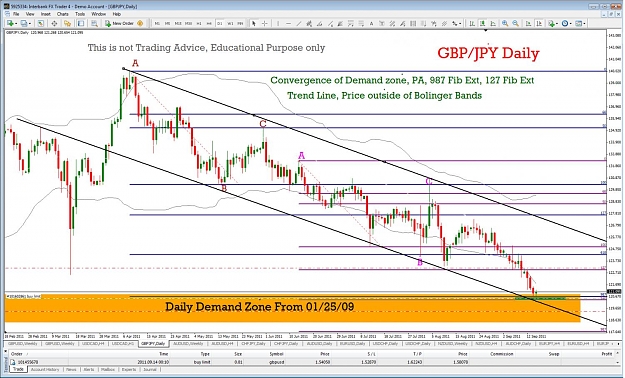Switch to NZDUSD,Weekly chart tab

click(x=452, y=343)
